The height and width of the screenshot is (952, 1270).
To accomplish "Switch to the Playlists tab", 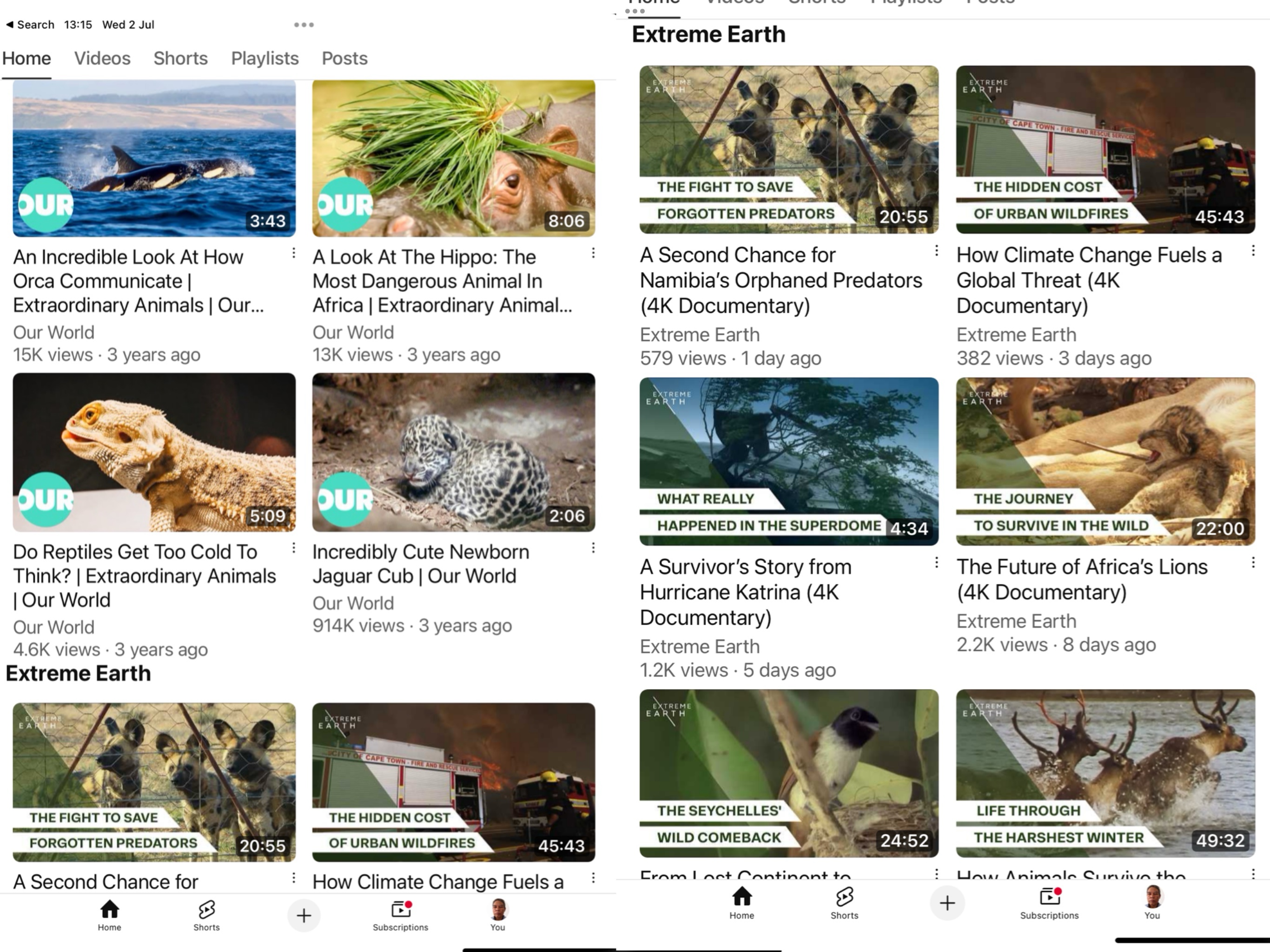I will pos(265,59).
